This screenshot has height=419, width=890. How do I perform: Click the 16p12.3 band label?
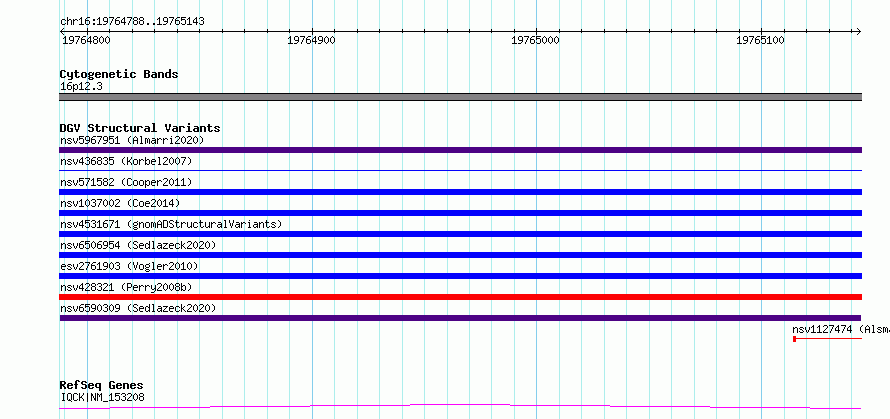point(81,87)
